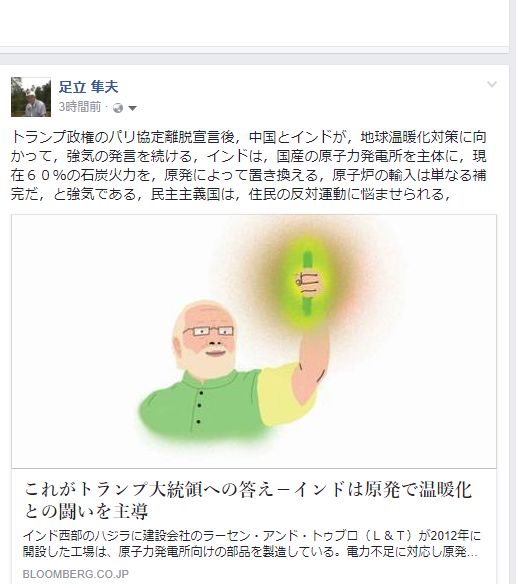Click post text line starting かって、強気の発言
This screenshot has width=516, height=584.
(248, 156)
